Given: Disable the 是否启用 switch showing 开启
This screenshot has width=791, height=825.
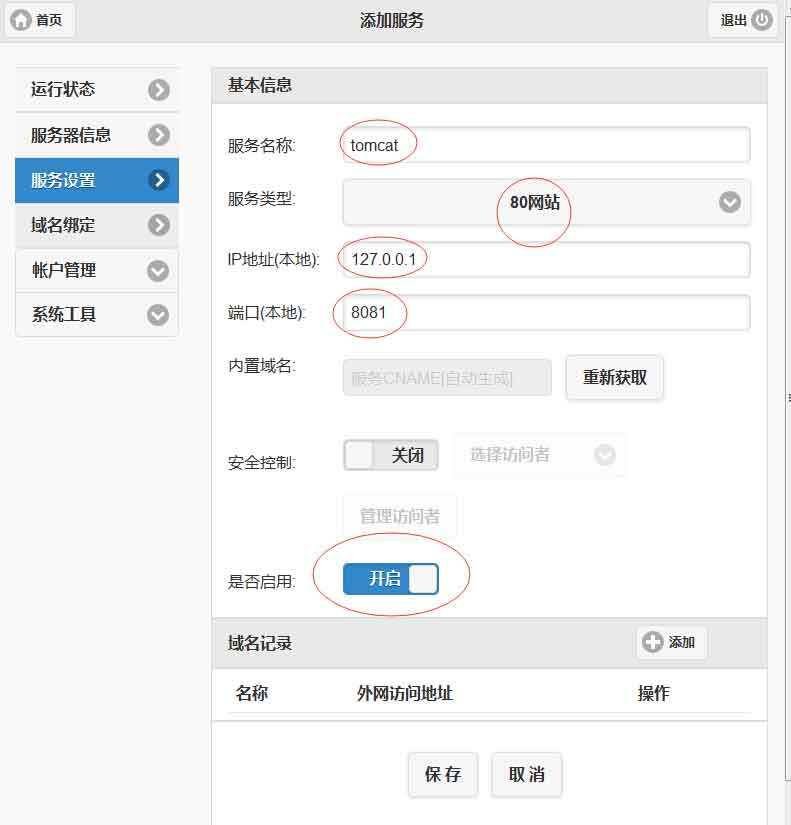Looking at the screenshot, I should (391, 579).
